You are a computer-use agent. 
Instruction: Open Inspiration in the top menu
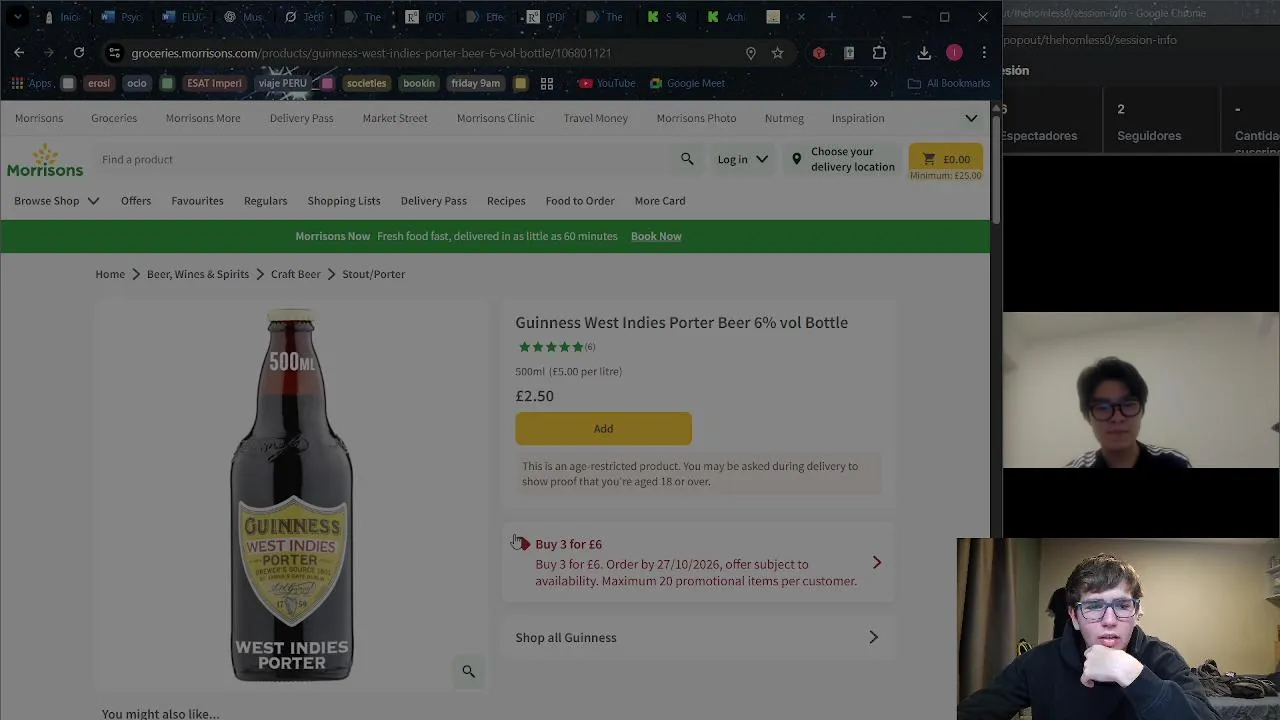[858, 118]
